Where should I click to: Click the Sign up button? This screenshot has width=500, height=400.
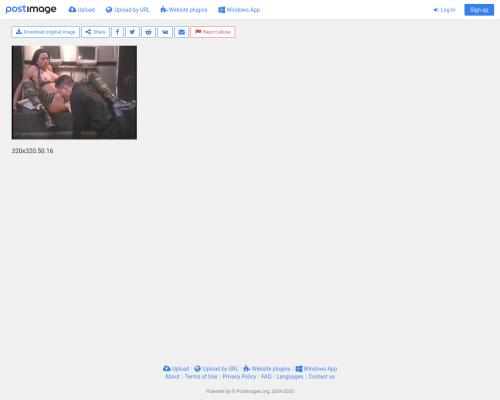click(x=479, y=10)
